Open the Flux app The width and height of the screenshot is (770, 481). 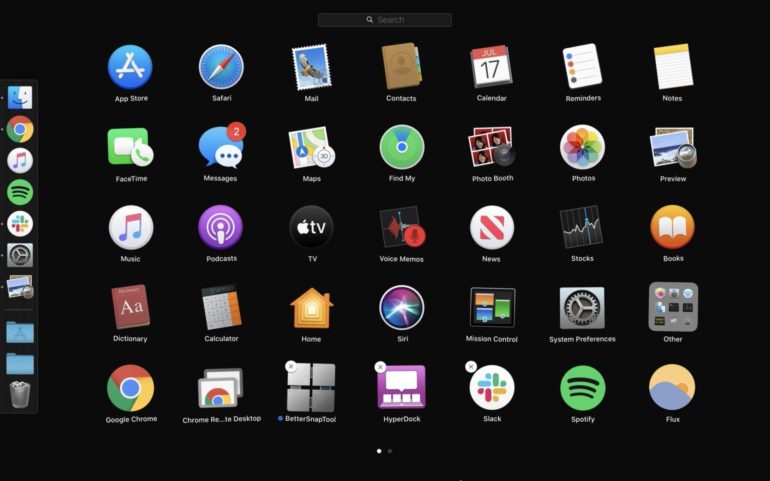tap(672, 388)
